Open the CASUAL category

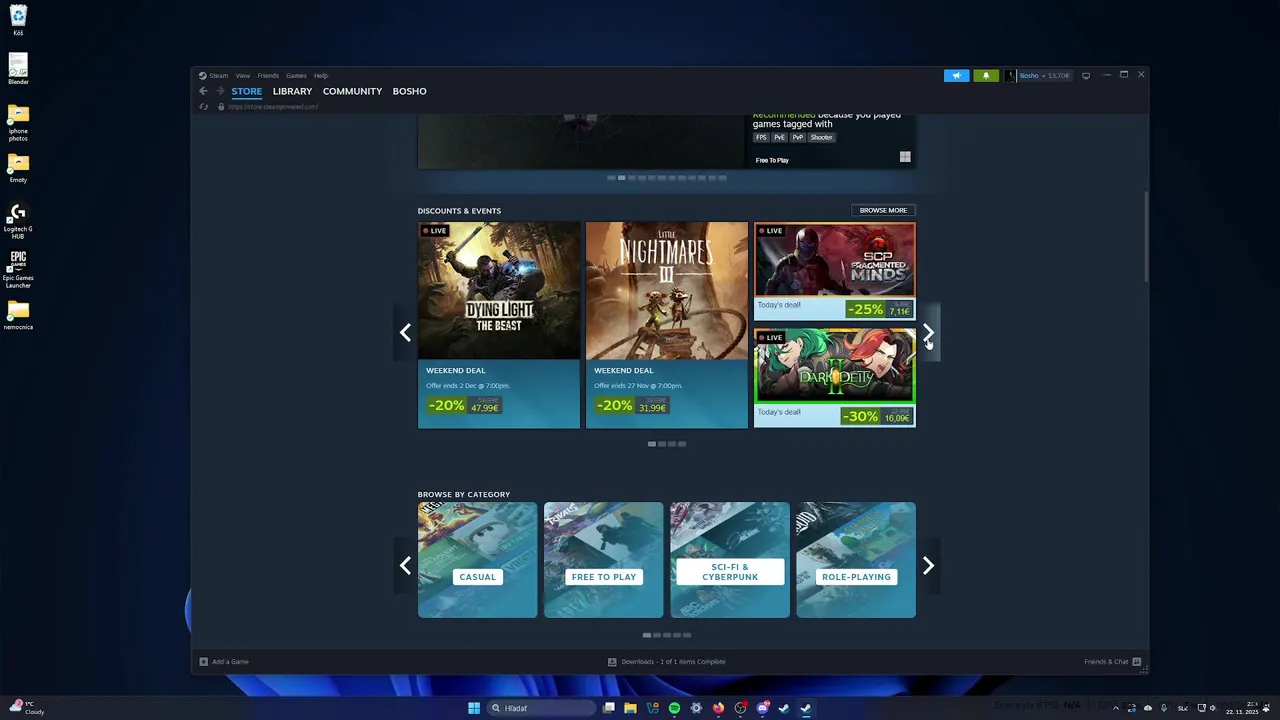tap(477, 560)
